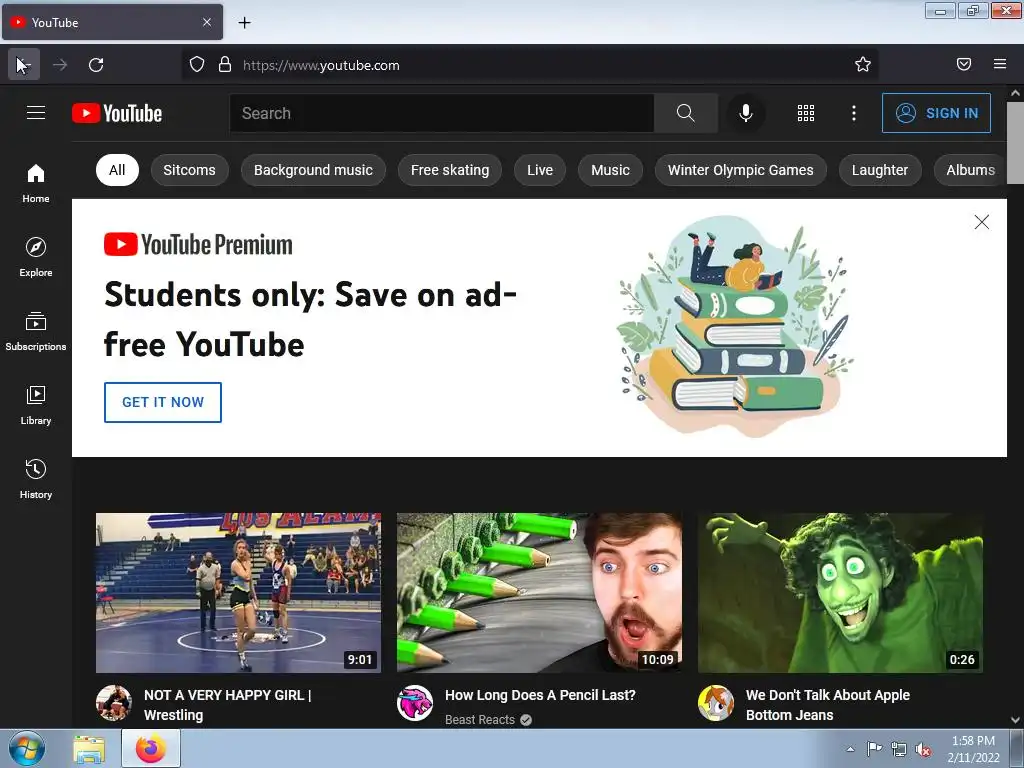
Task: Save page to Pocket
Action: coord(964,64)
